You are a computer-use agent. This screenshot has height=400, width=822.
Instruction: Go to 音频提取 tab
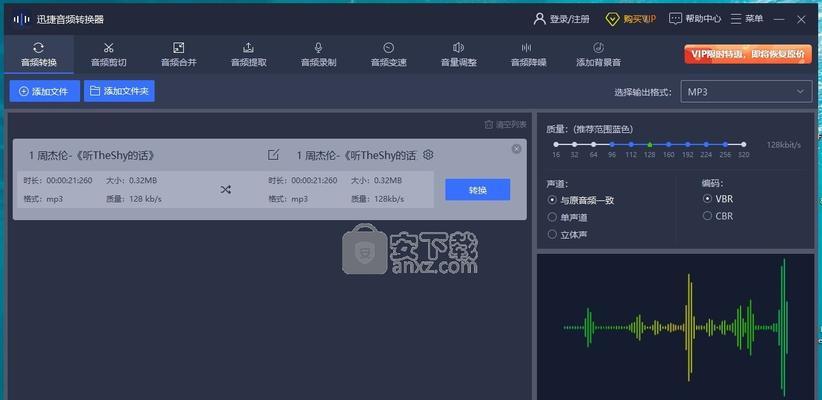pos(248,55)
